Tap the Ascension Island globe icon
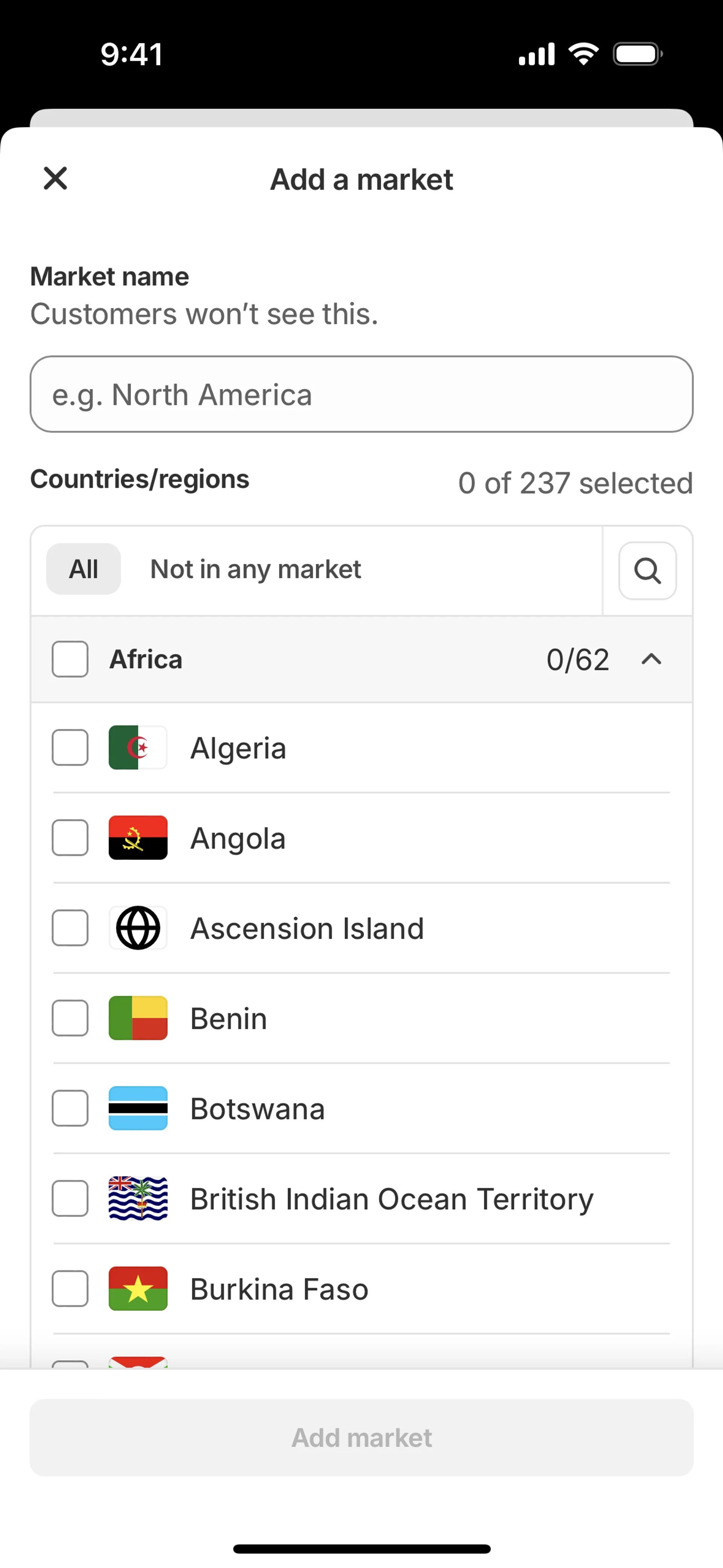Screen dimensions: 723x1568 click(x=138, y=928)
